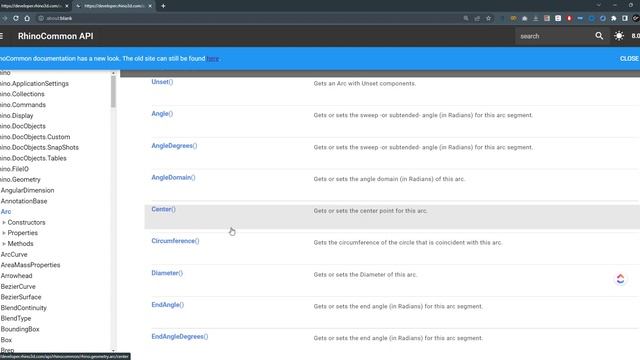Viewport: 640px width, 360px height.
Task: Open Rhino.DocObjects.SnapShots namespace in sidebar
Action: (x=39, y=147)
